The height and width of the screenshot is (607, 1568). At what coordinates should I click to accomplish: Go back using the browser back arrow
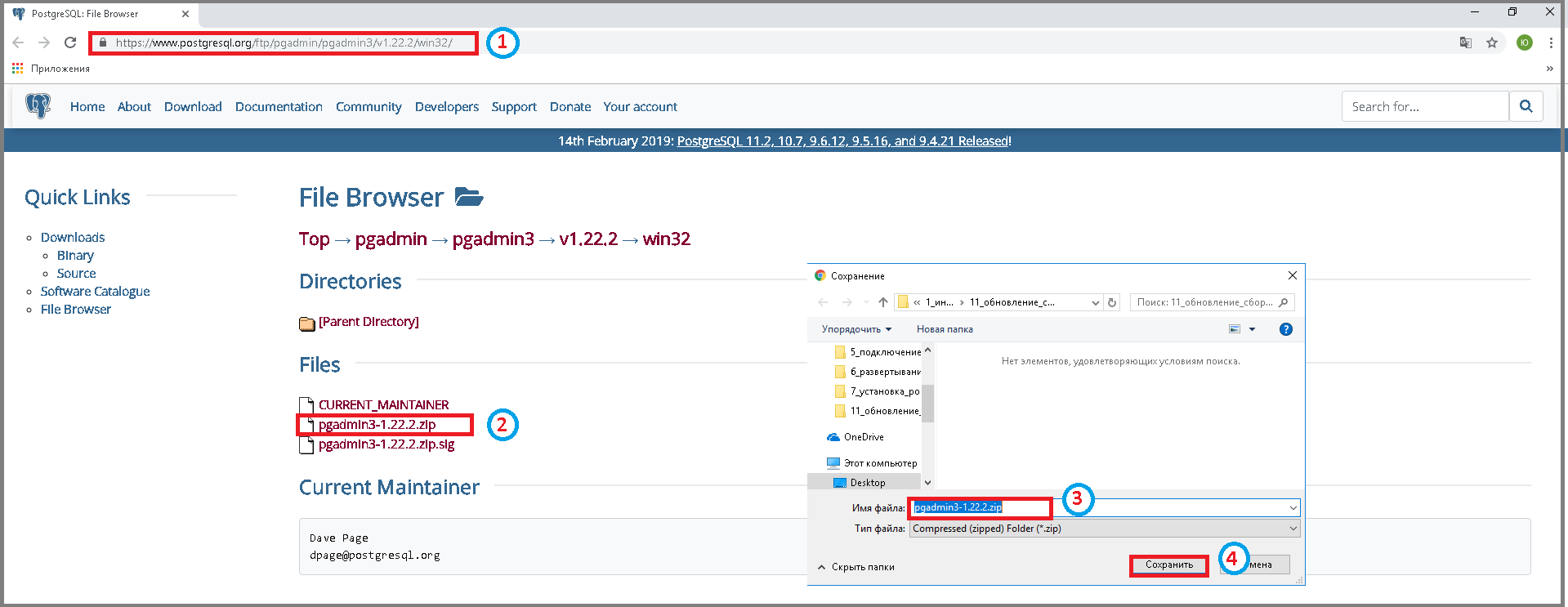point(18,42)
